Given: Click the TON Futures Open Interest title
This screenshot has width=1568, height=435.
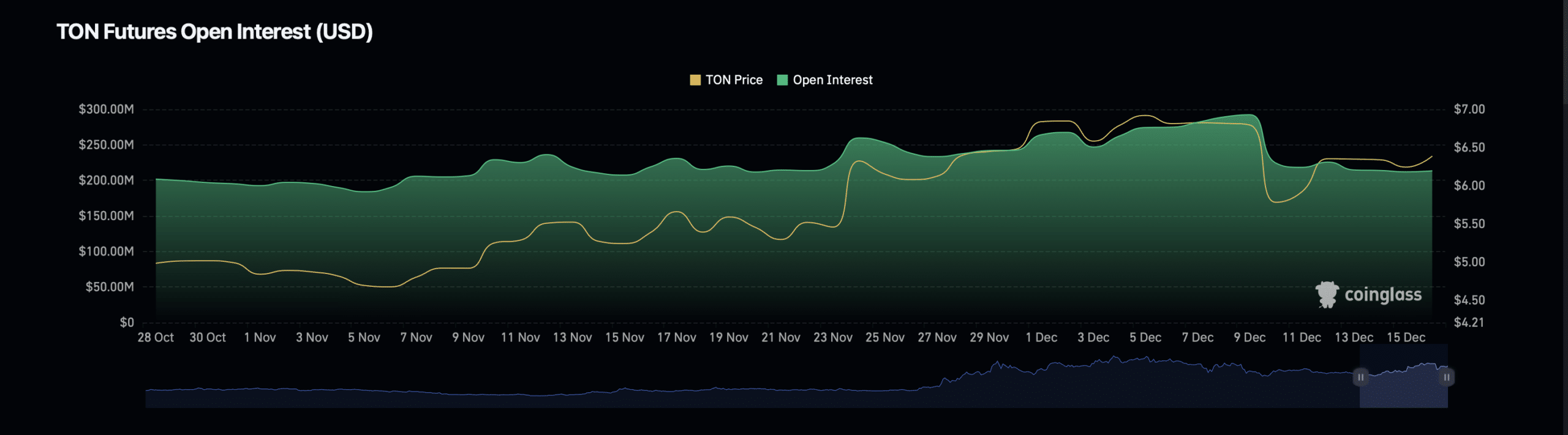Looking at the screenshot, I should (214, 32).
